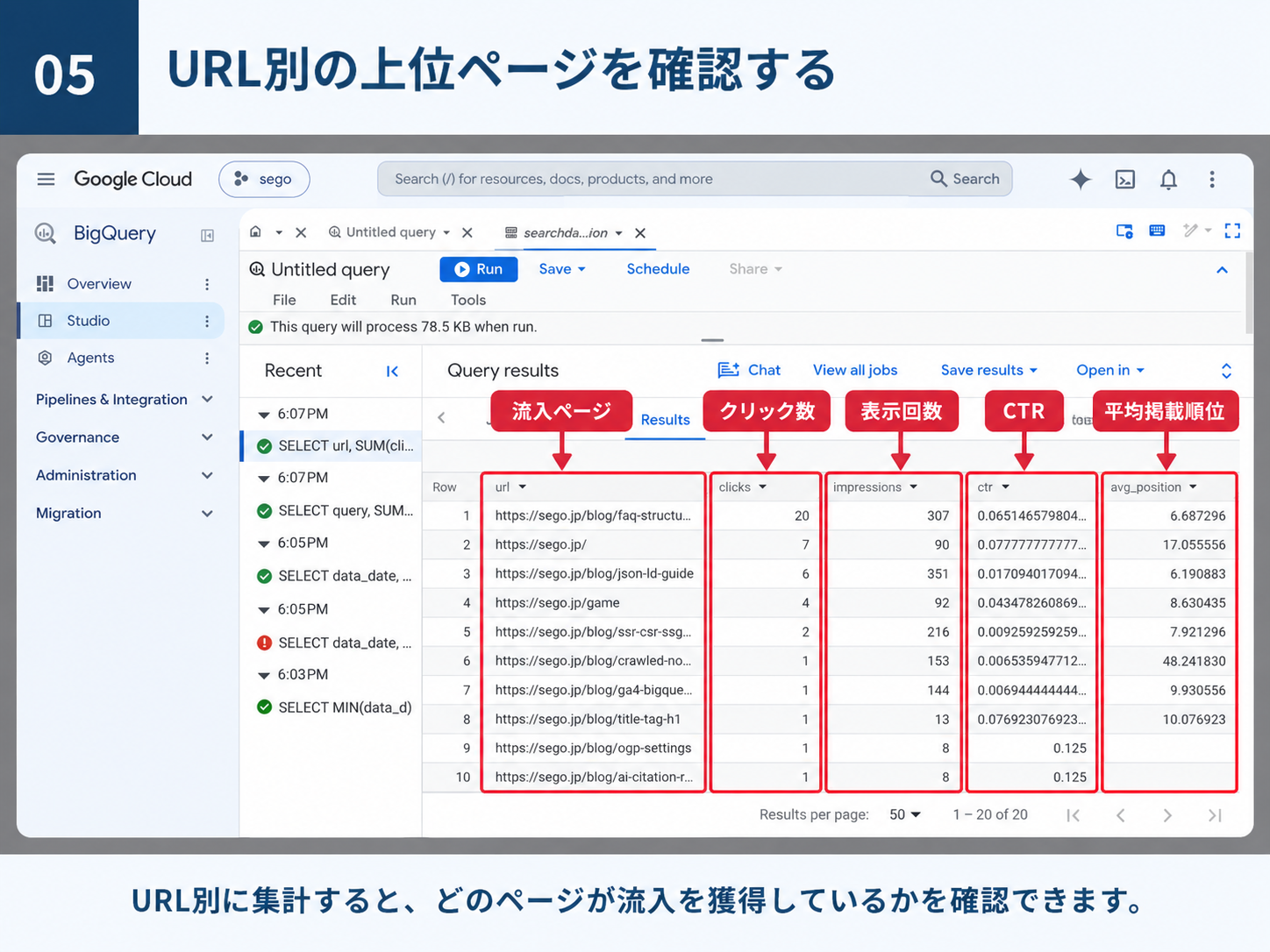Go to the home tab icon
Viewport: 1270px width, 952px height.
255,231
